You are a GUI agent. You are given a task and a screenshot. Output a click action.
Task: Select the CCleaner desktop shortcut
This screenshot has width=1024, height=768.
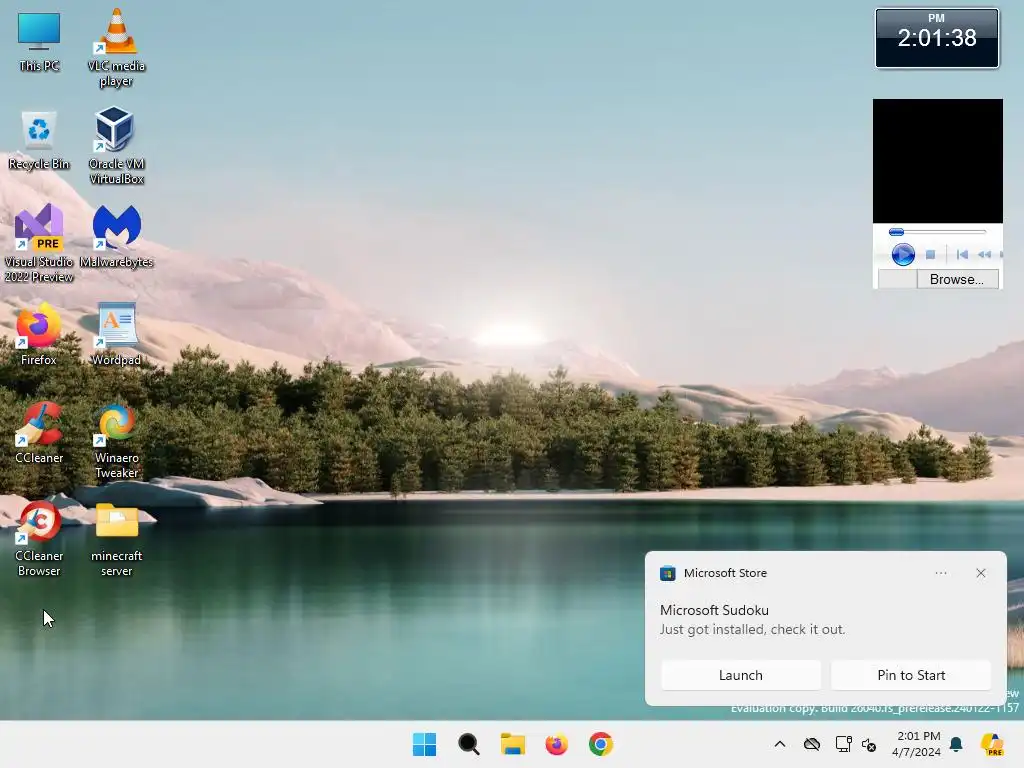39,433
